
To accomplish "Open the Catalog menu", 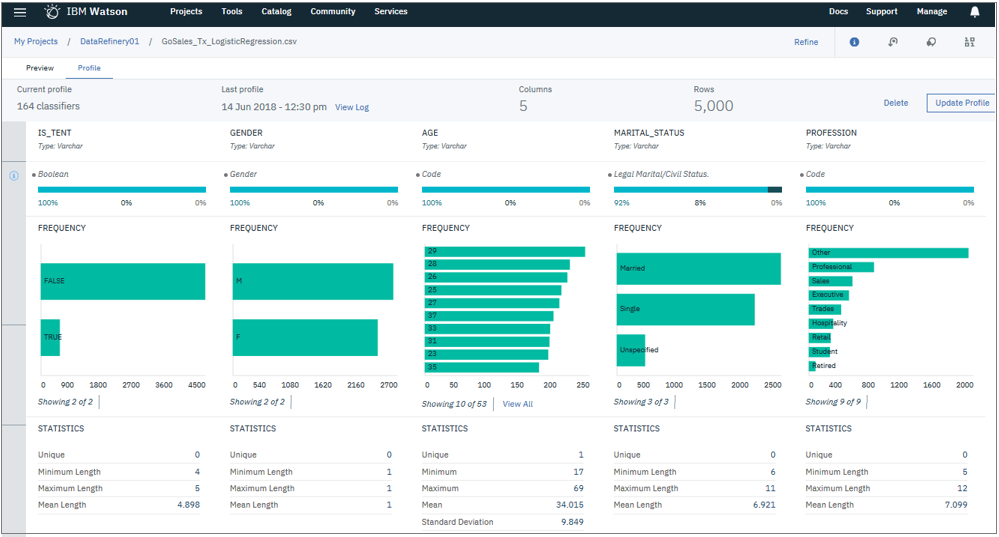I will pos(277,11).
